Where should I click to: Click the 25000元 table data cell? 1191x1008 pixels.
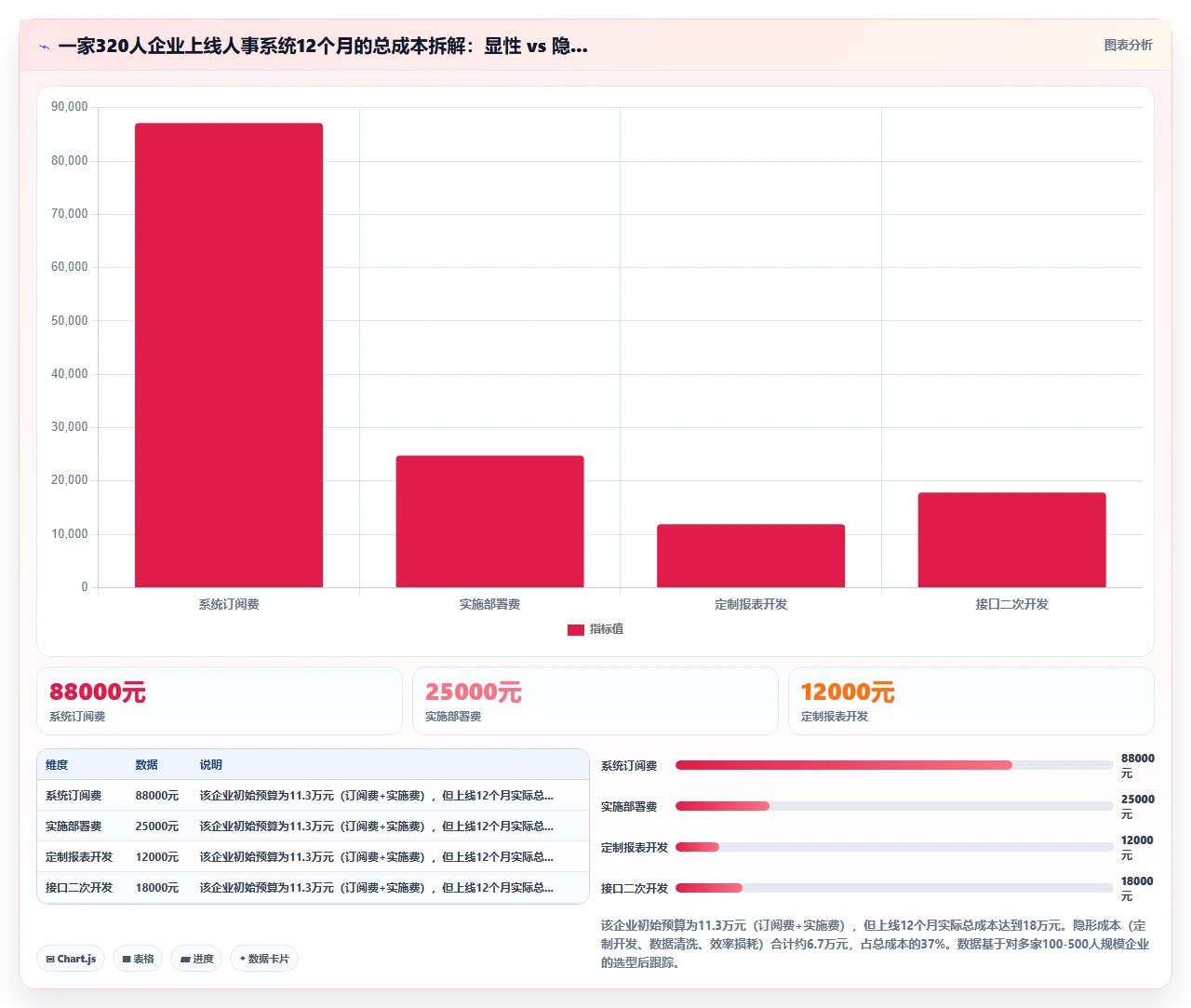pyautogui.click(x=157, y=827)
